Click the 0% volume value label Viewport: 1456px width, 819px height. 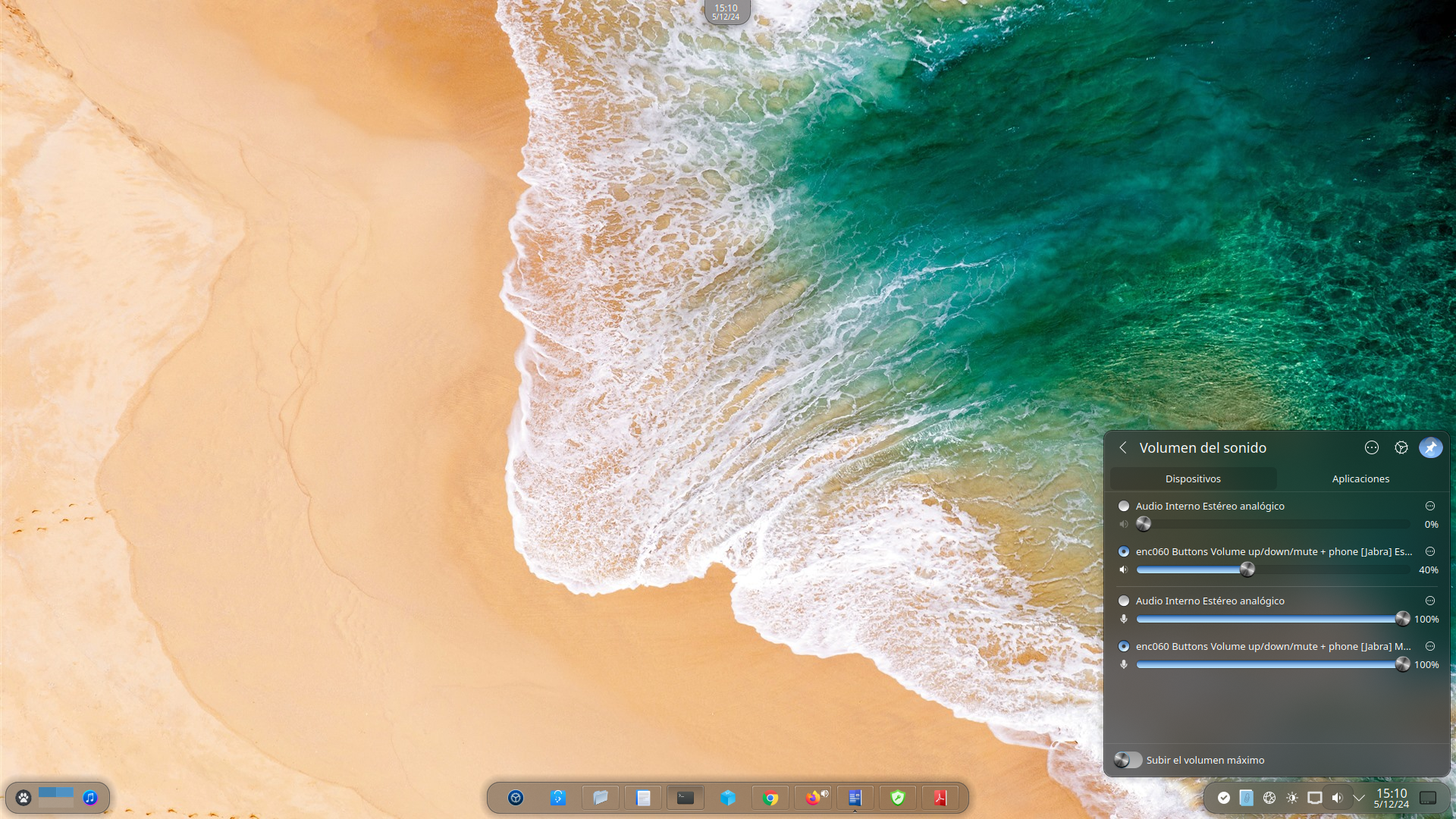[x=1431, y=524]
